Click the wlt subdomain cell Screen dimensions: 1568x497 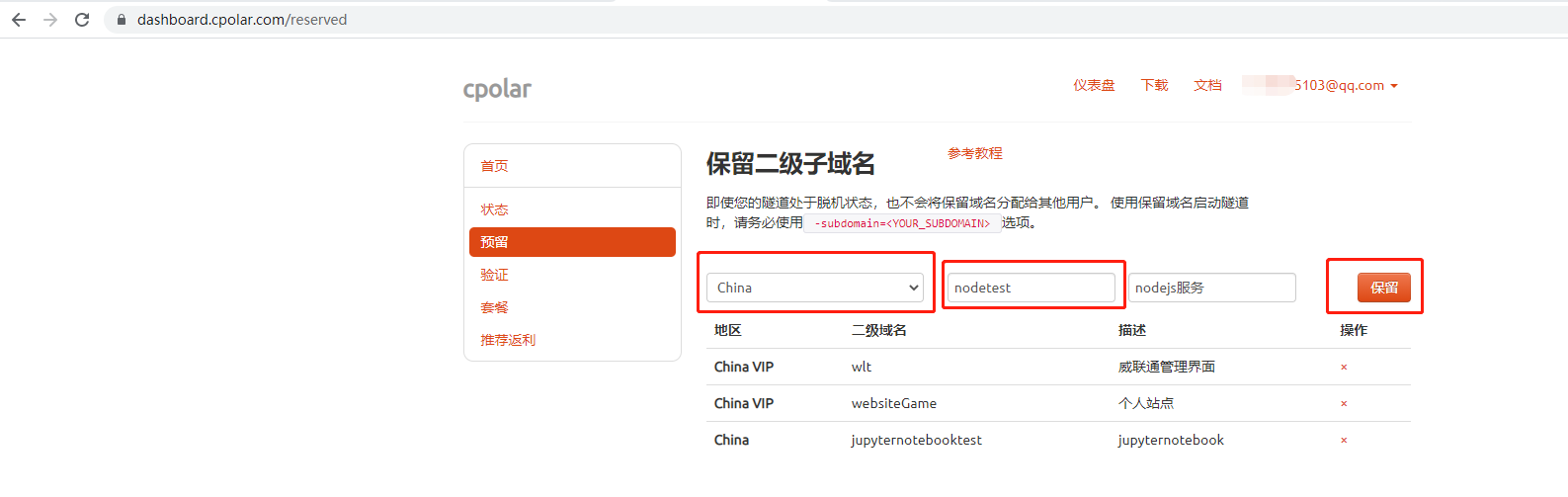862,367
